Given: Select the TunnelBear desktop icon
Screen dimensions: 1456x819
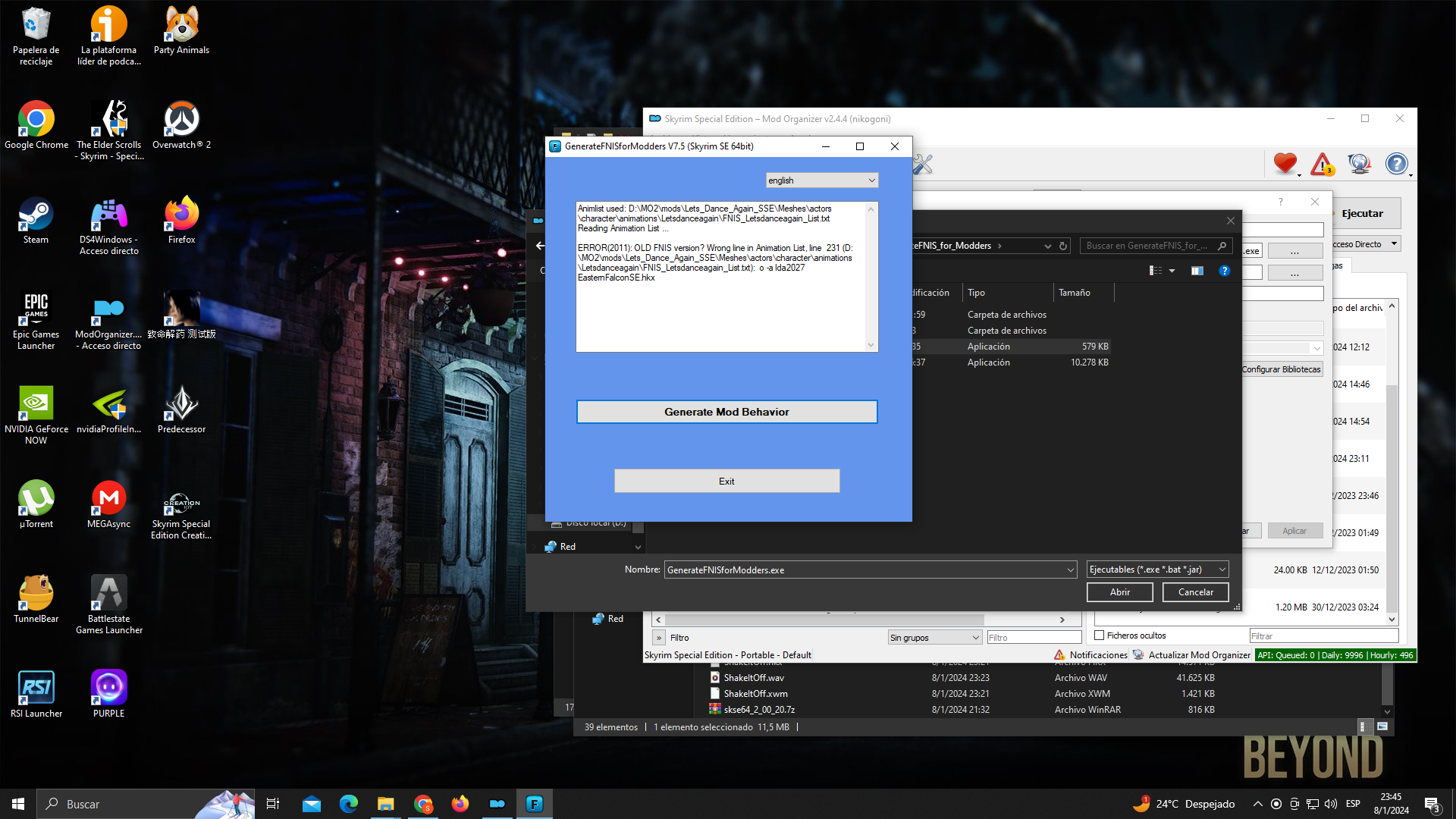Looking at the screenshot, I should (x=36, y=599).
